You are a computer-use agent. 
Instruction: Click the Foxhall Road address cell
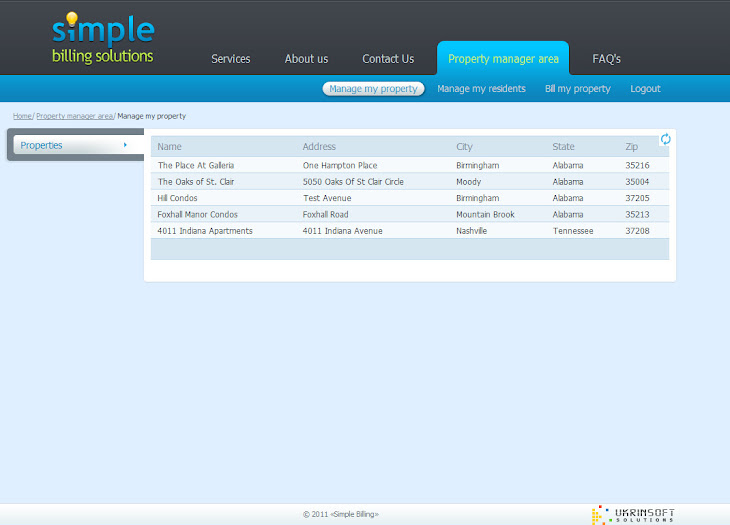click(x=325, y=215)
